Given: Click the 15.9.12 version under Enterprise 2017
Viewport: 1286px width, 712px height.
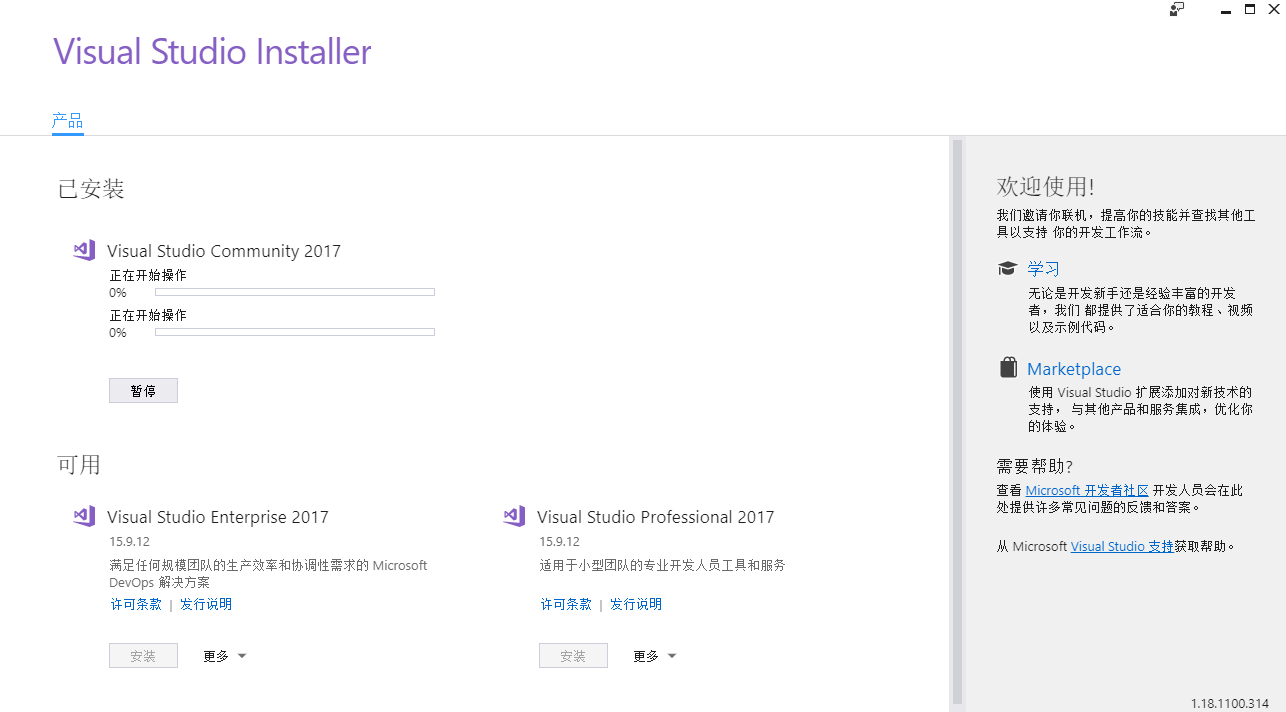Looking at the screenshot, I should coord(129,541).
